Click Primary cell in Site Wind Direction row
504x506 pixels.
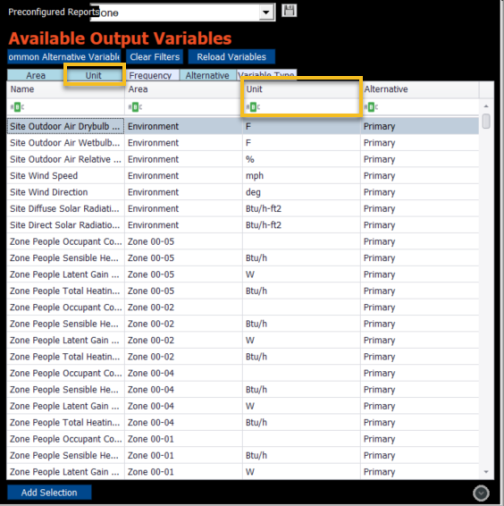pyautogui.click(x=420, y=192)
